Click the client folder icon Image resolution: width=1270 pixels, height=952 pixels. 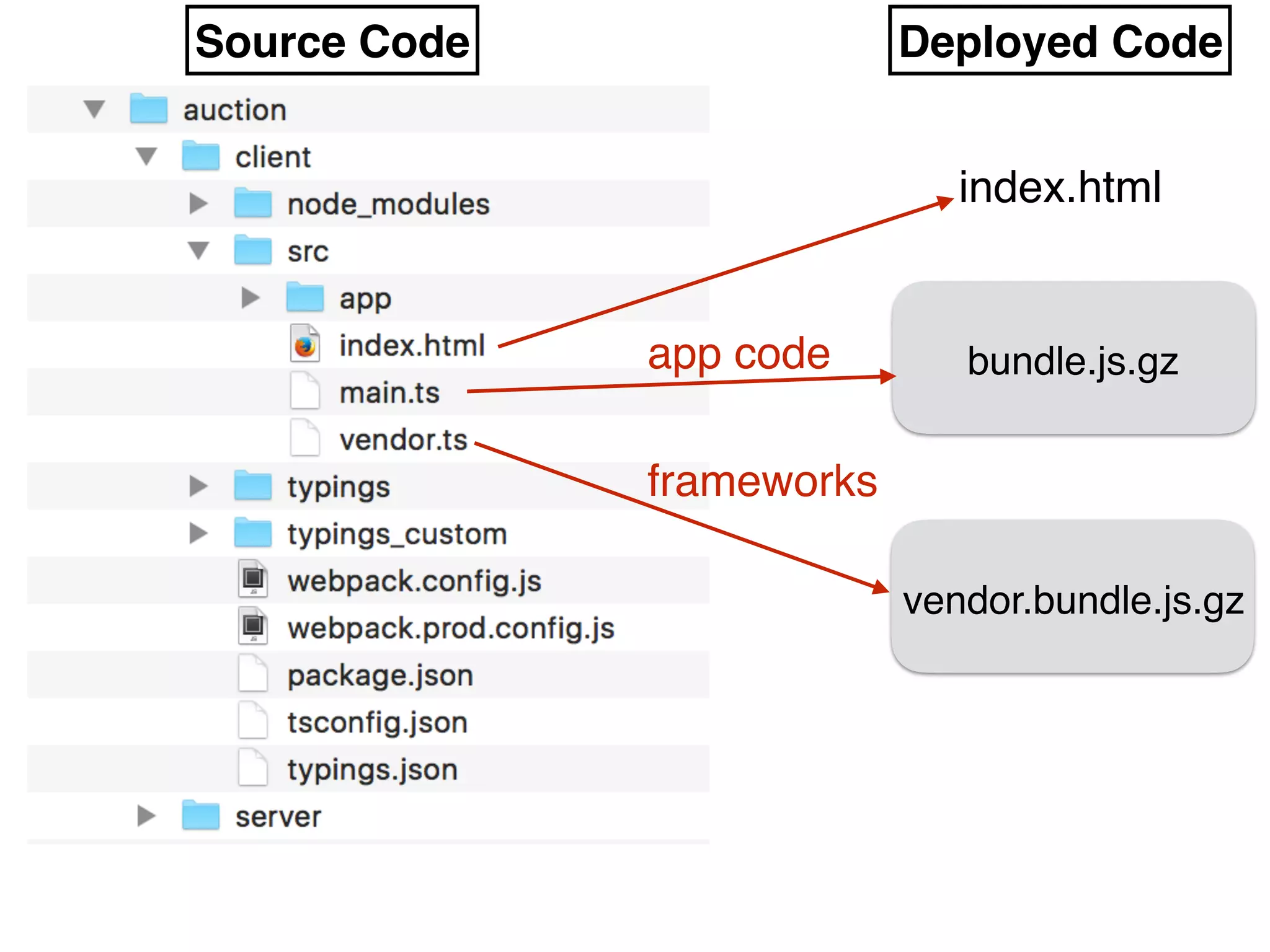[x=201, y=156]
